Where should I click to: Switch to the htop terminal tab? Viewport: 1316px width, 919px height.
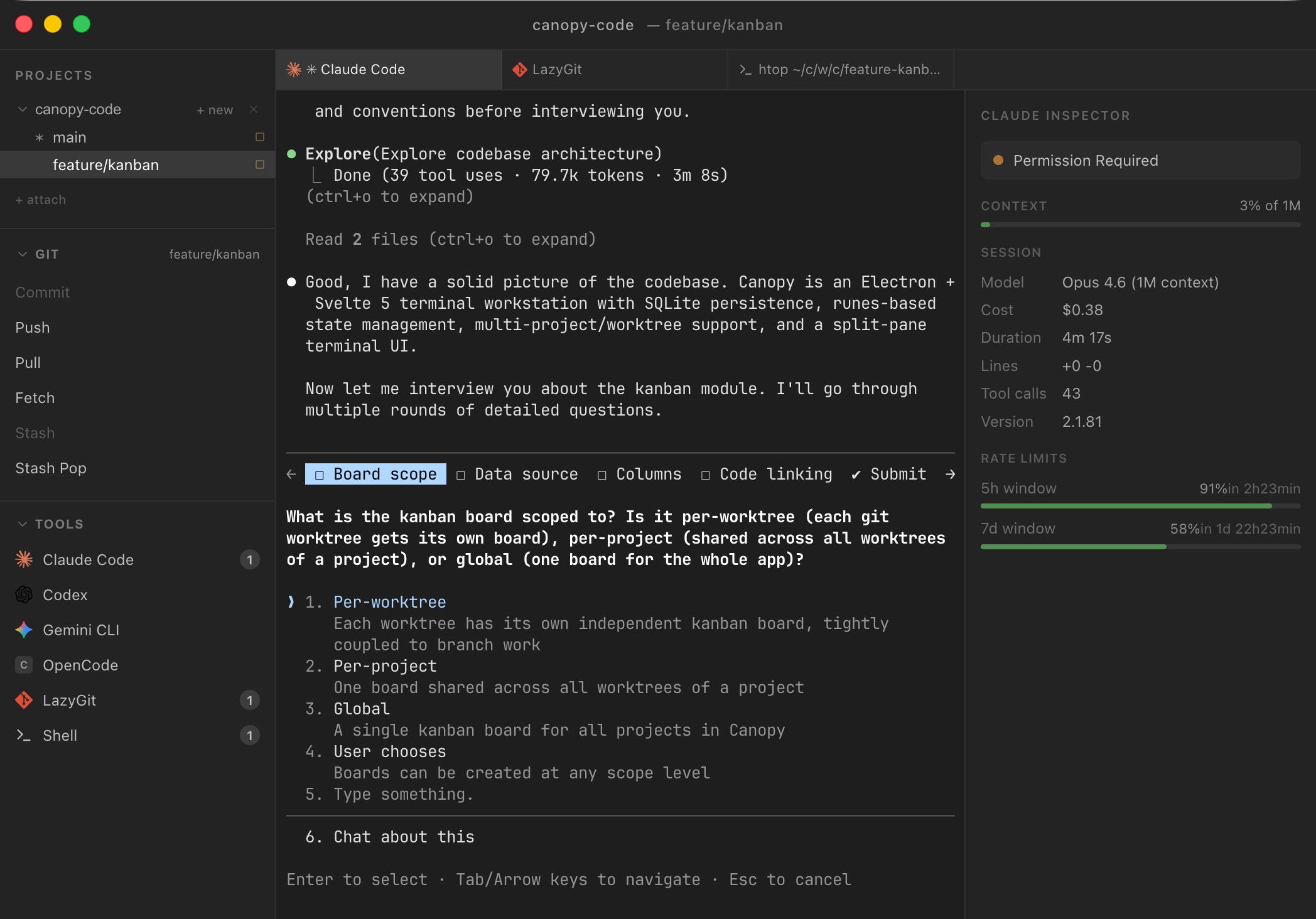(841, 69)
